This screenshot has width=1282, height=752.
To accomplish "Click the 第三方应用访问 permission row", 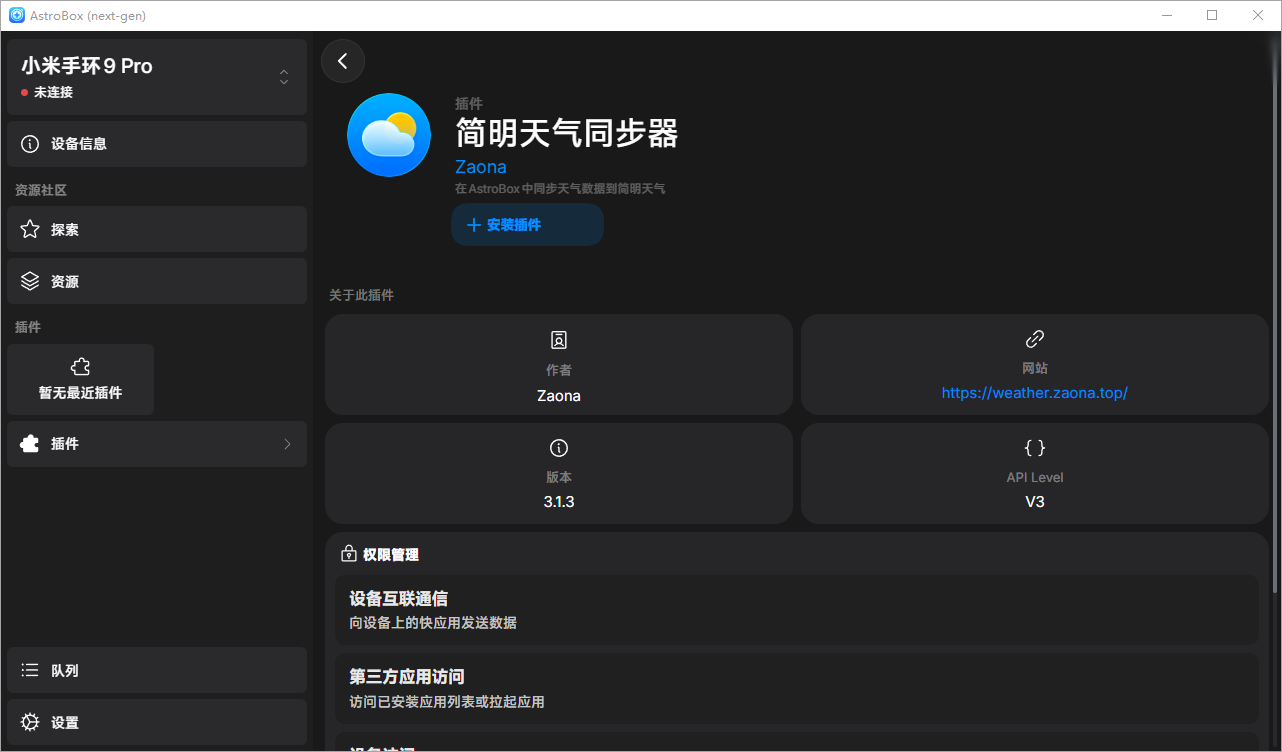I will click(x=796, y=688).
